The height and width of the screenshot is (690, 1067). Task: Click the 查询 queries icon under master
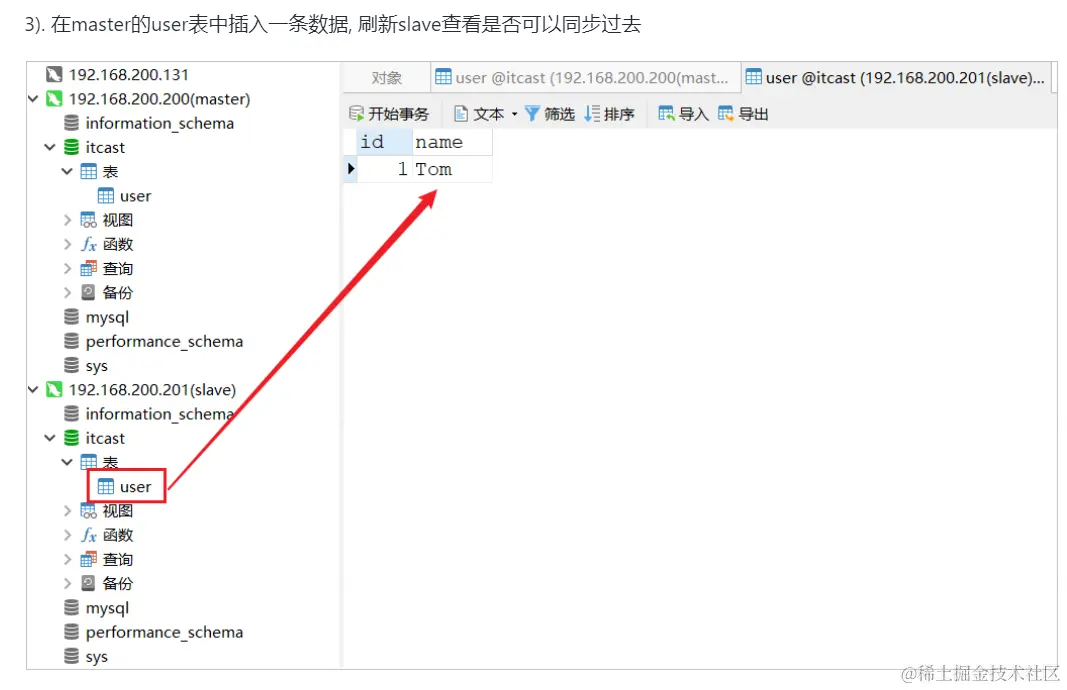[x=88, y=269]
